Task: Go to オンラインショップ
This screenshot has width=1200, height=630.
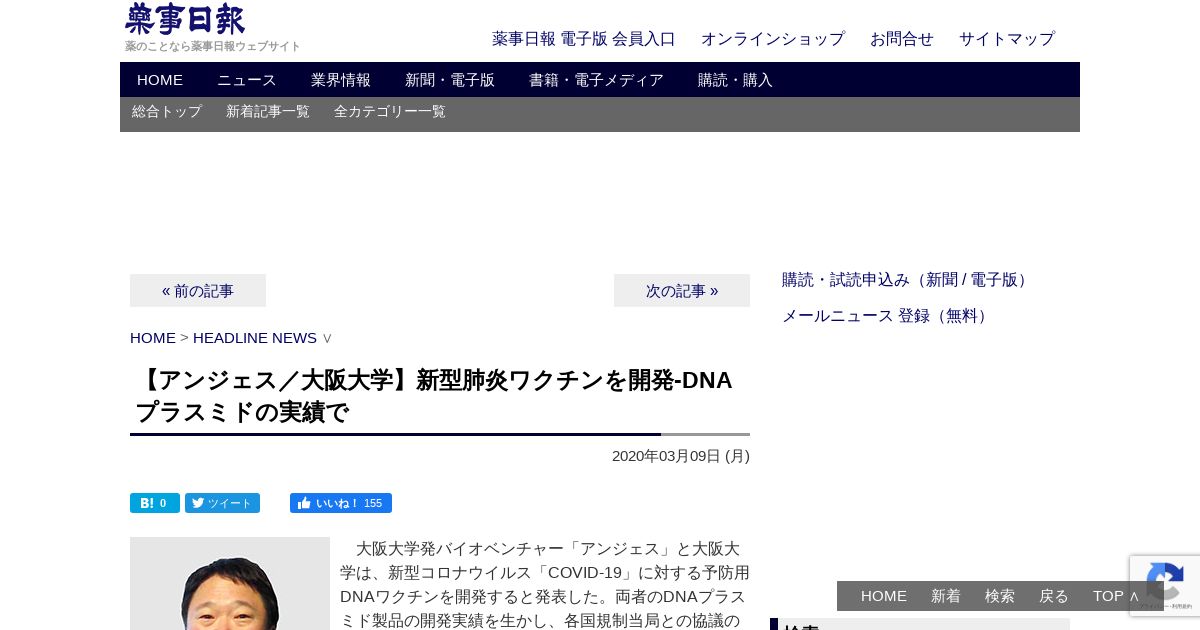Action: pos(773,39)
